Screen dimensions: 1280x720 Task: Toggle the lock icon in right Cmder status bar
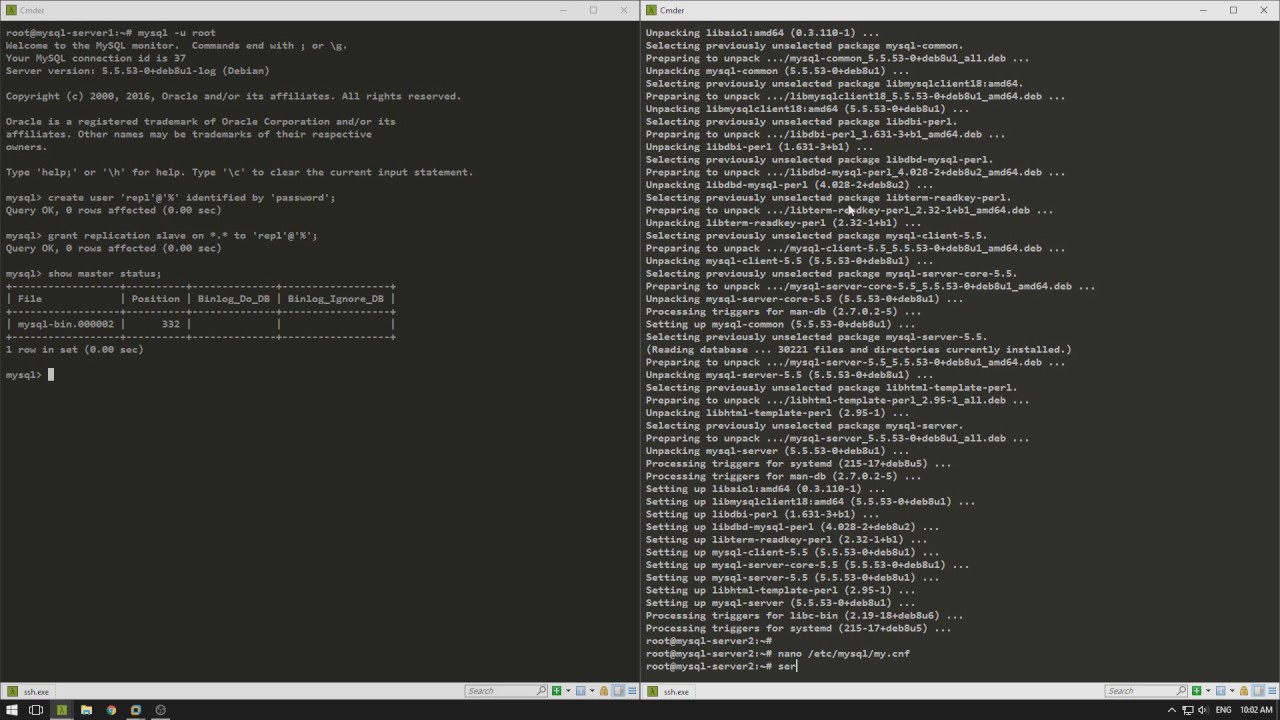tap(1244, 691)
